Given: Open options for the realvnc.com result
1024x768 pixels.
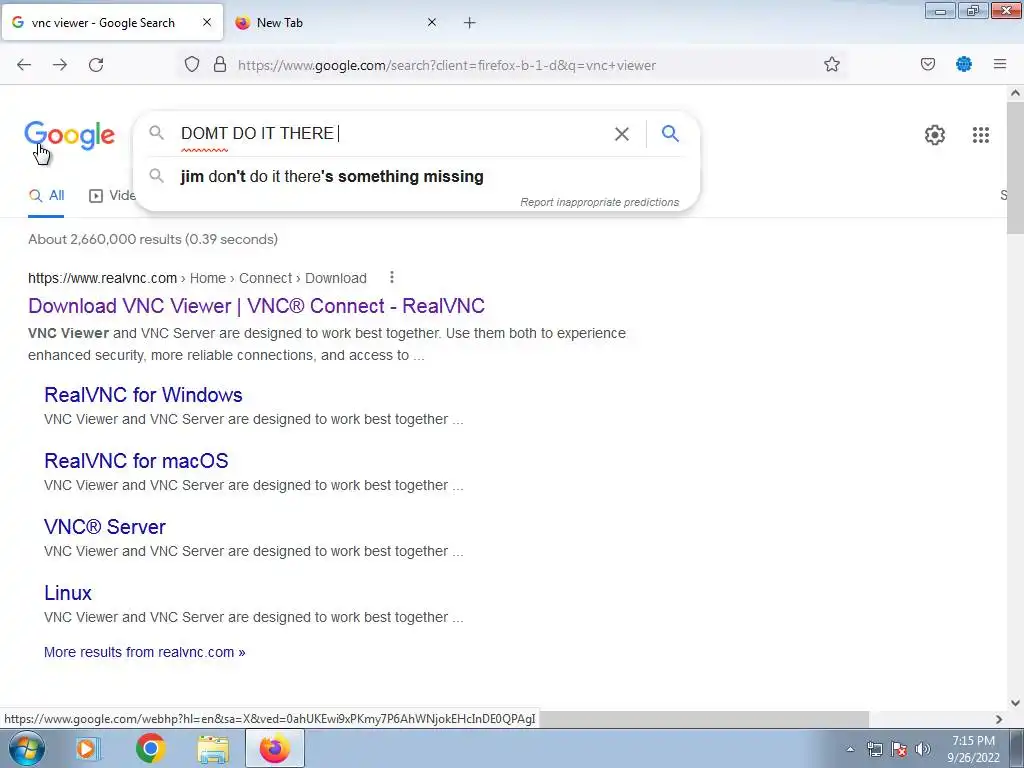Looking at the screenshot, I should [392, 278].
